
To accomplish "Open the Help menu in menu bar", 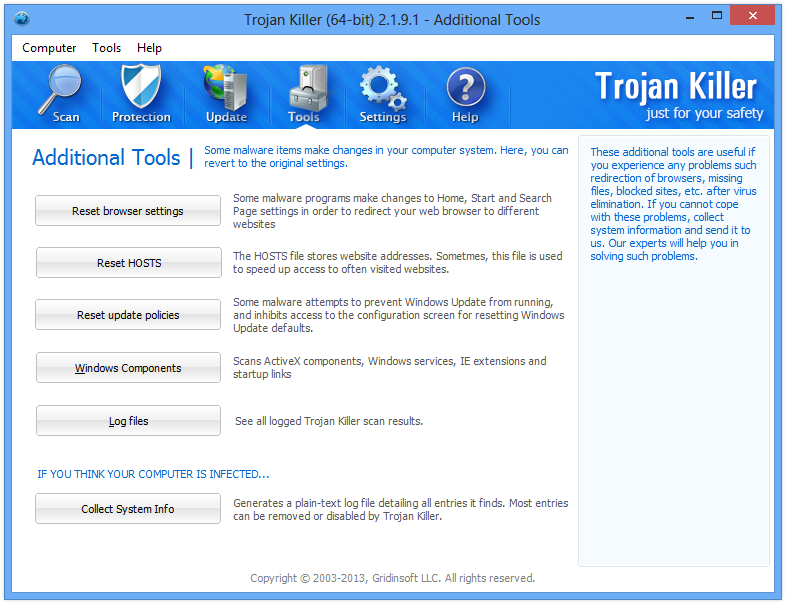I will [x=149, y=48].
